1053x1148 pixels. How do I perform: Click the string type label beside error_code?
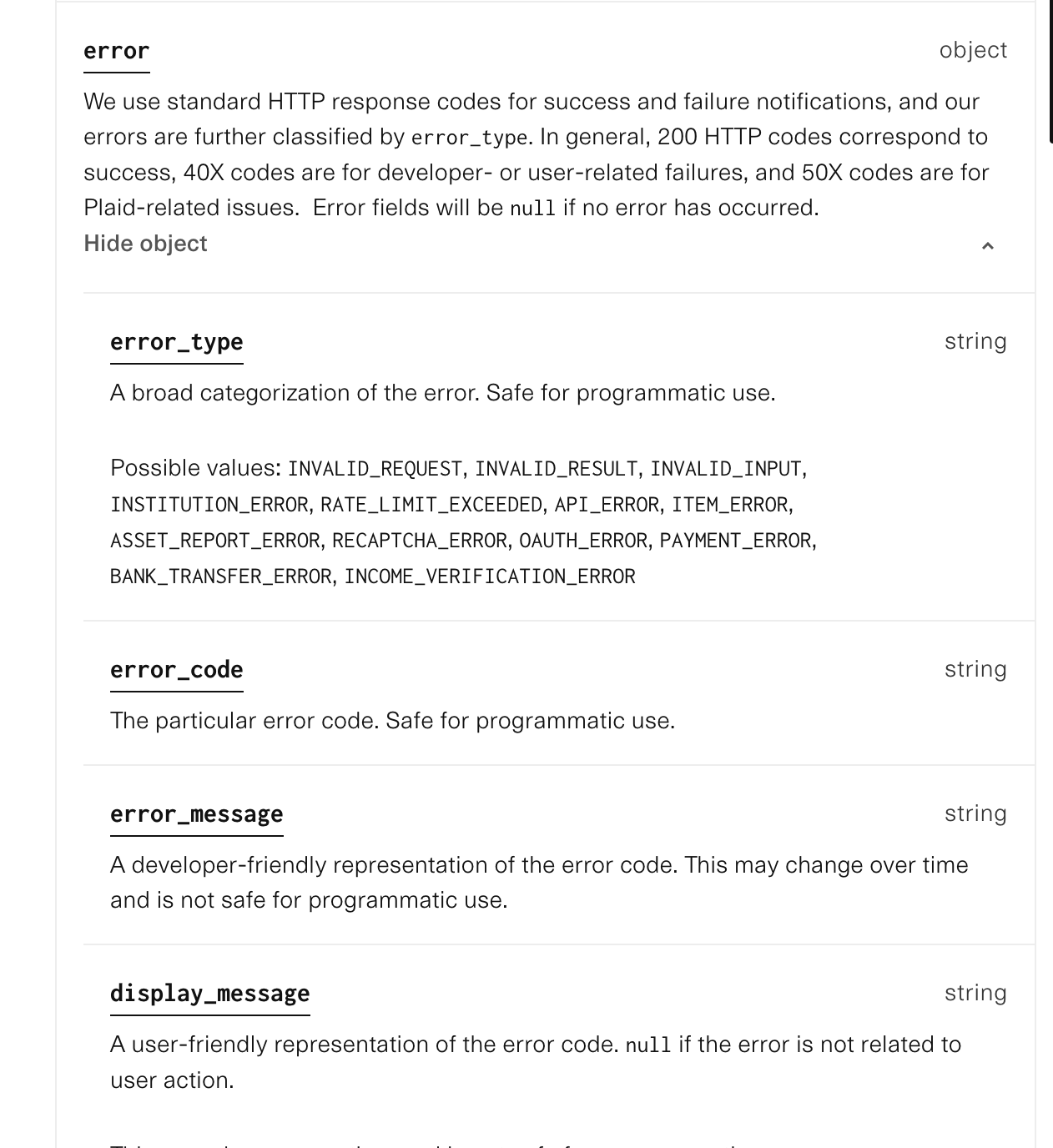975,667
